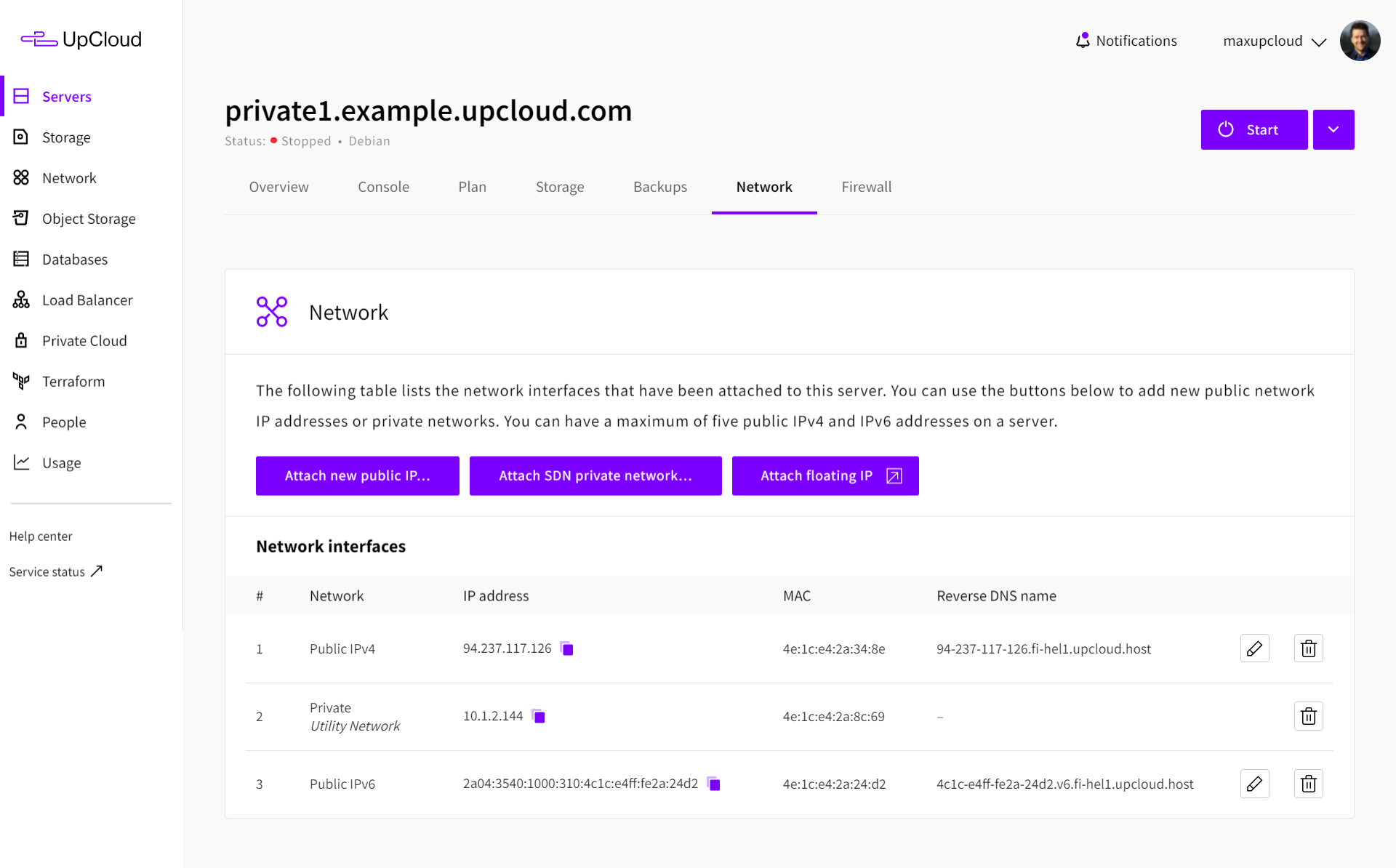Open the Service status external link
Image resolution: width=1396 pixels, height=868 pixels.
click(x=56, y=571)
